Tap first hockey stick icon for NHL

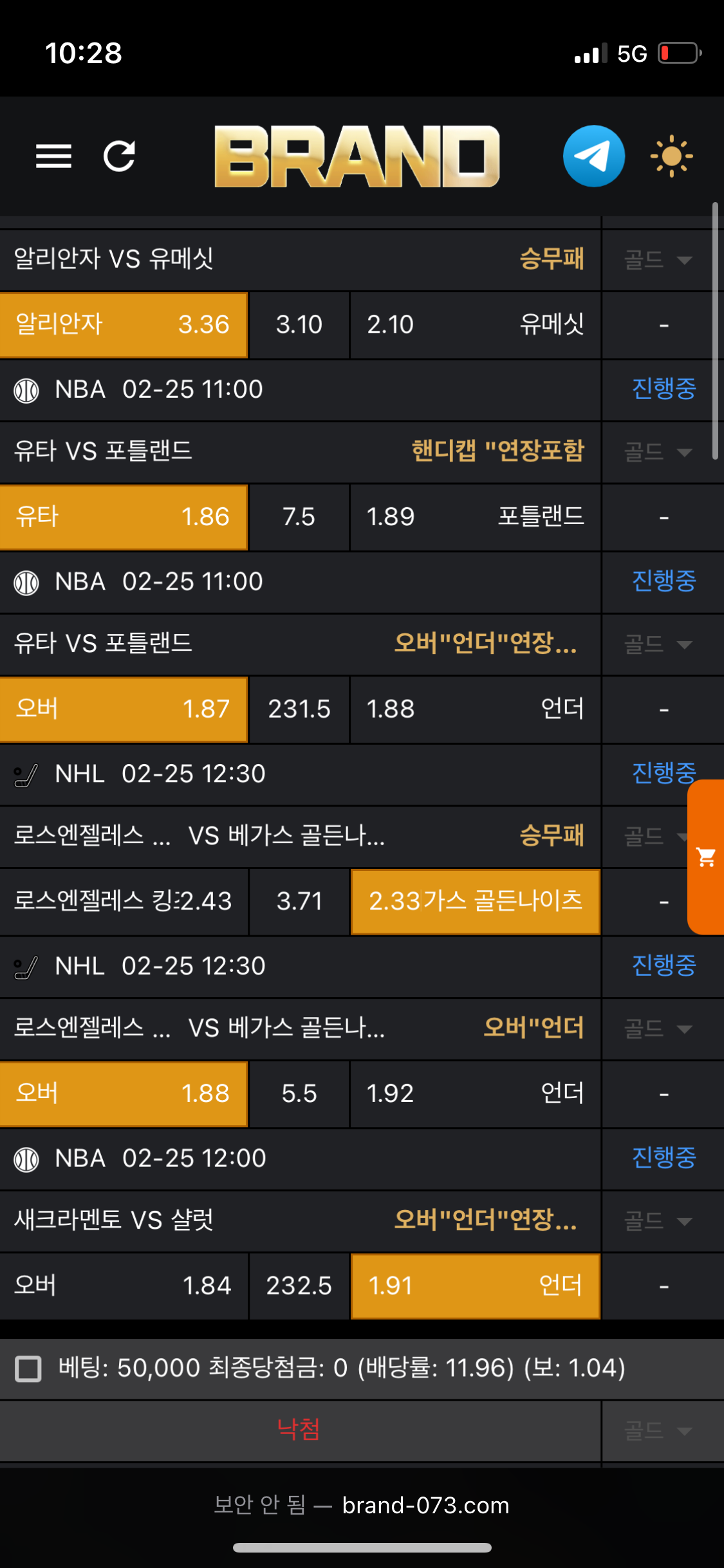[x=26, y=774]
